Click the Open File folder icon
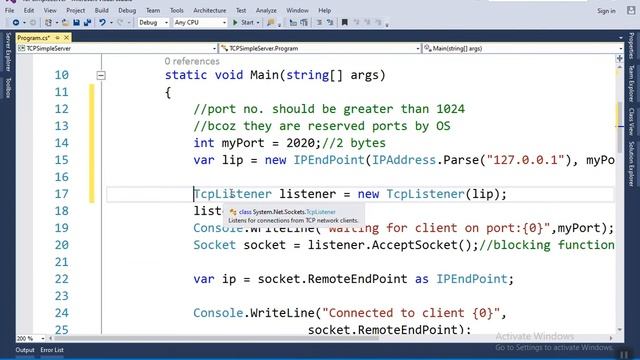640x360 pixels. 65,23
